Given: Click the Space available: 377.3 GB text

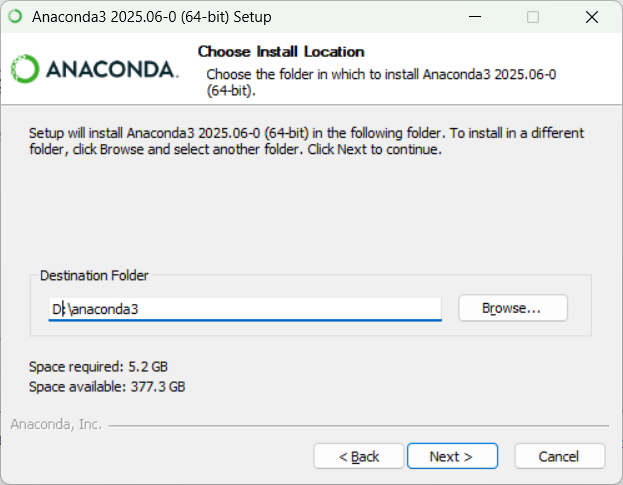Looking at the screenshot, I should click(107, 386).
